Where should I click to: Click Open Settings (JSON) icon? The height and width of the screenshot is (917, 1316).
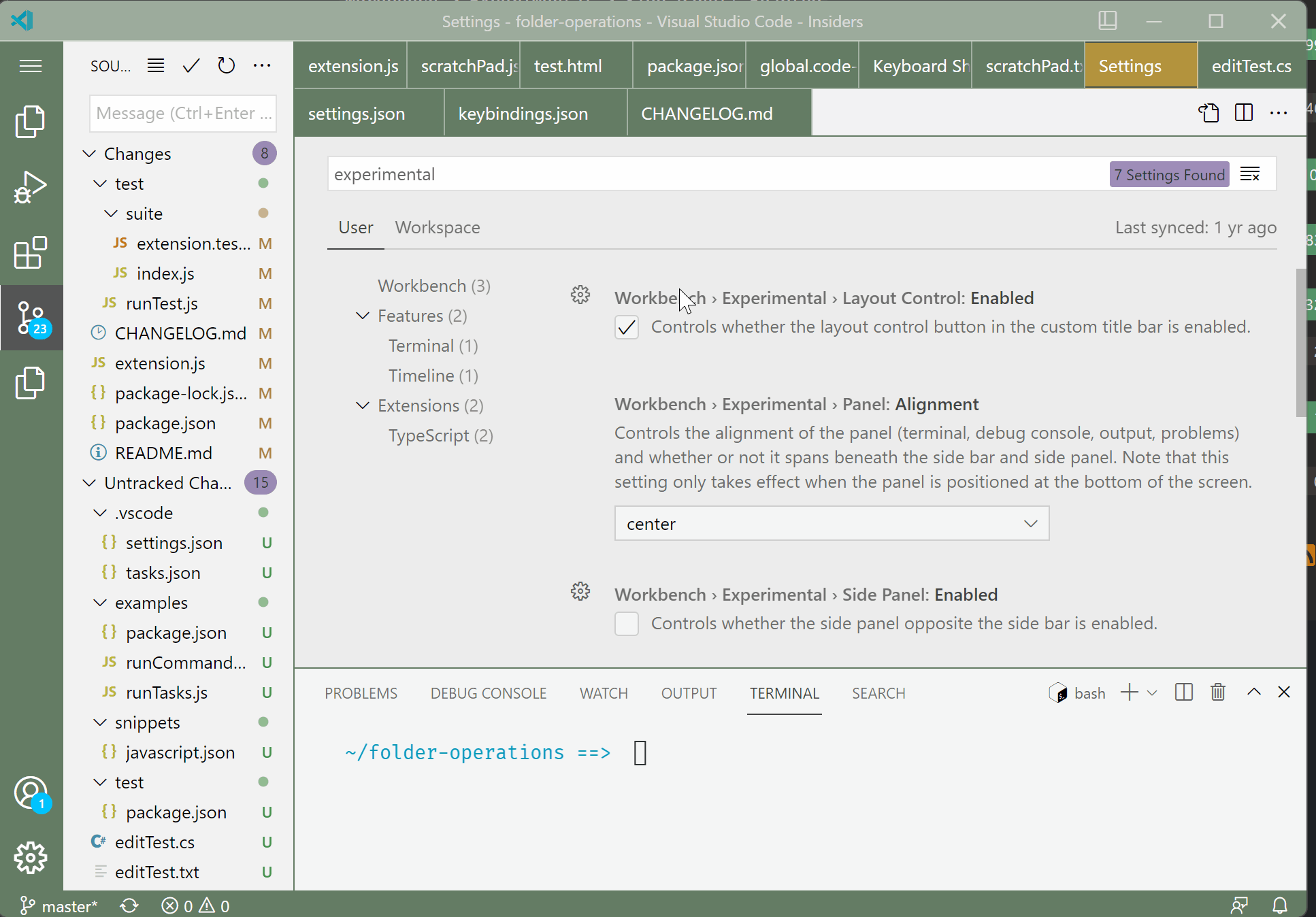click(1208, 112)
